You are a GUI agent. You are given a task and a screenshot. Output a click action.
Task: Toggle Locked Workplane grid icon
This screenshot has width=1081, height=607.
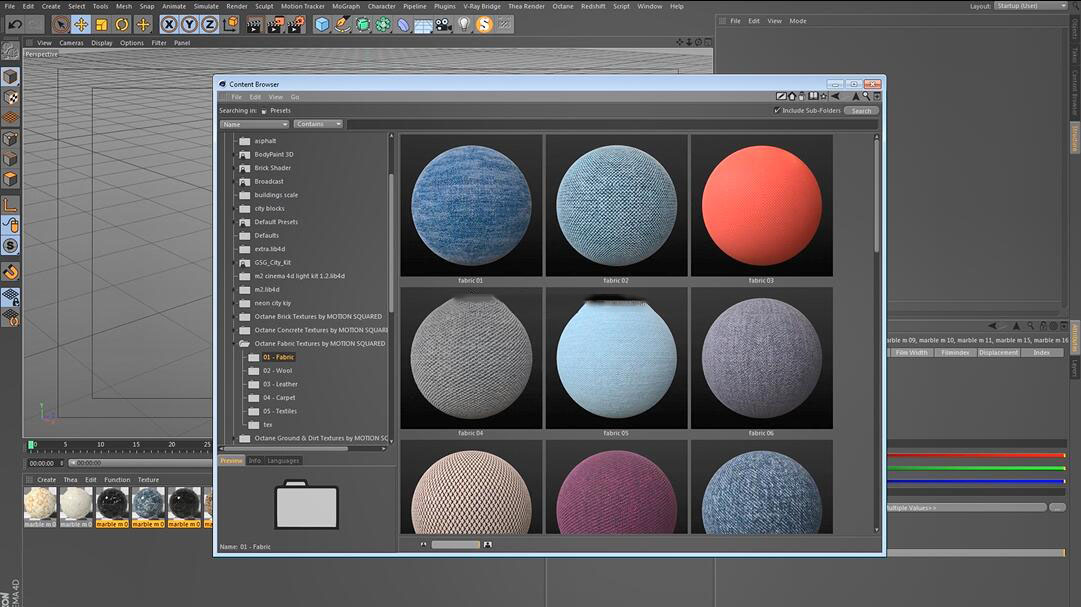click(x=10, y=297)
